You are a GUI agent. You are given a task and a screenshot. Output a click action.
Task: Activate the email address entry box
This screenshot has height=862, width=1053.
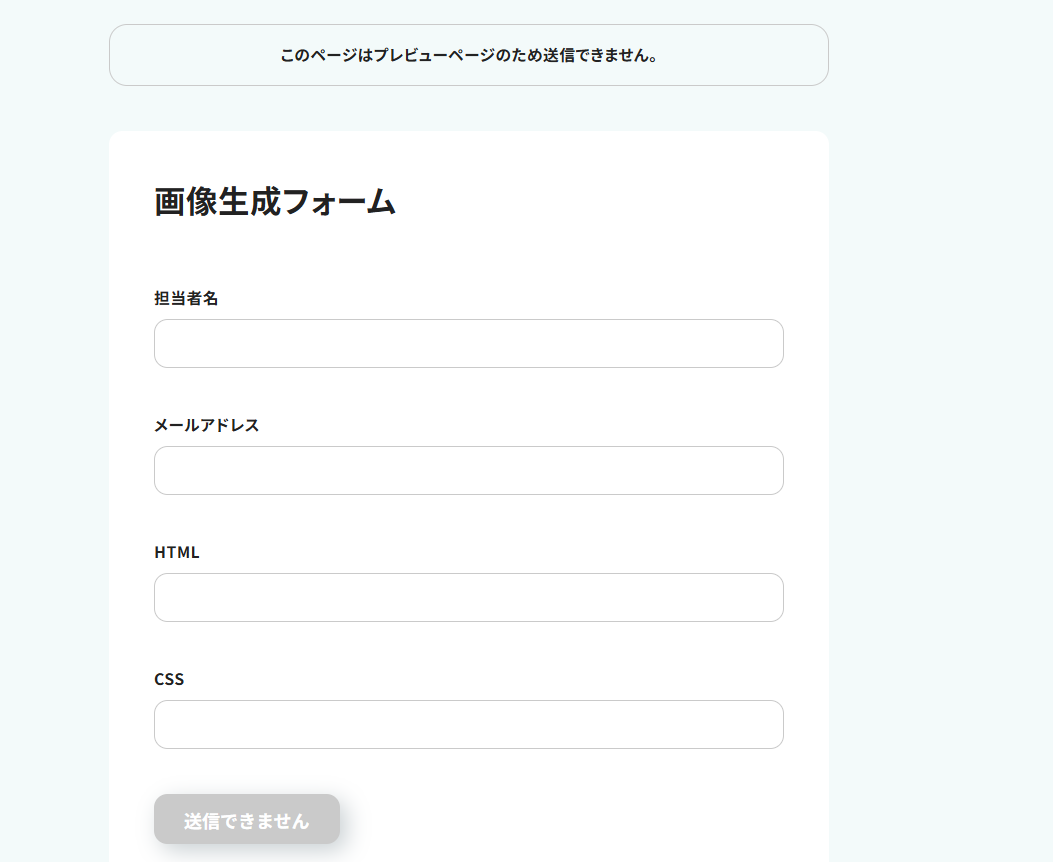[468, 470]
